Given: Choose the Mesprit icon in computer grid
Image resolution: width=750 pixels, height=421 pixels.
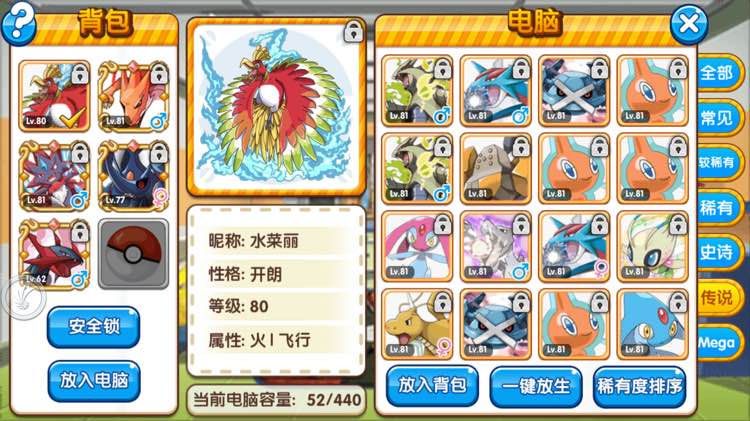Looking at the screenshot, I should click(417, 246).
